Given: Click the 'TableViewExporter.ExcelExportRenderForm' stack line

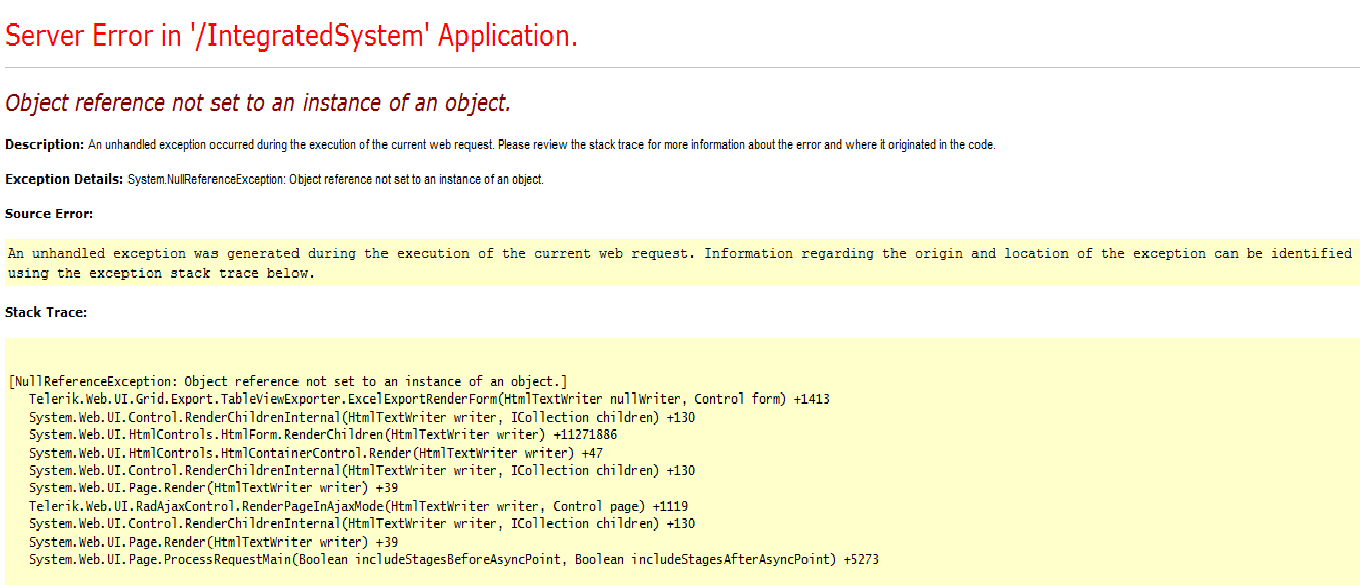Looking at the screenshot, I should [x=429, y=399].
